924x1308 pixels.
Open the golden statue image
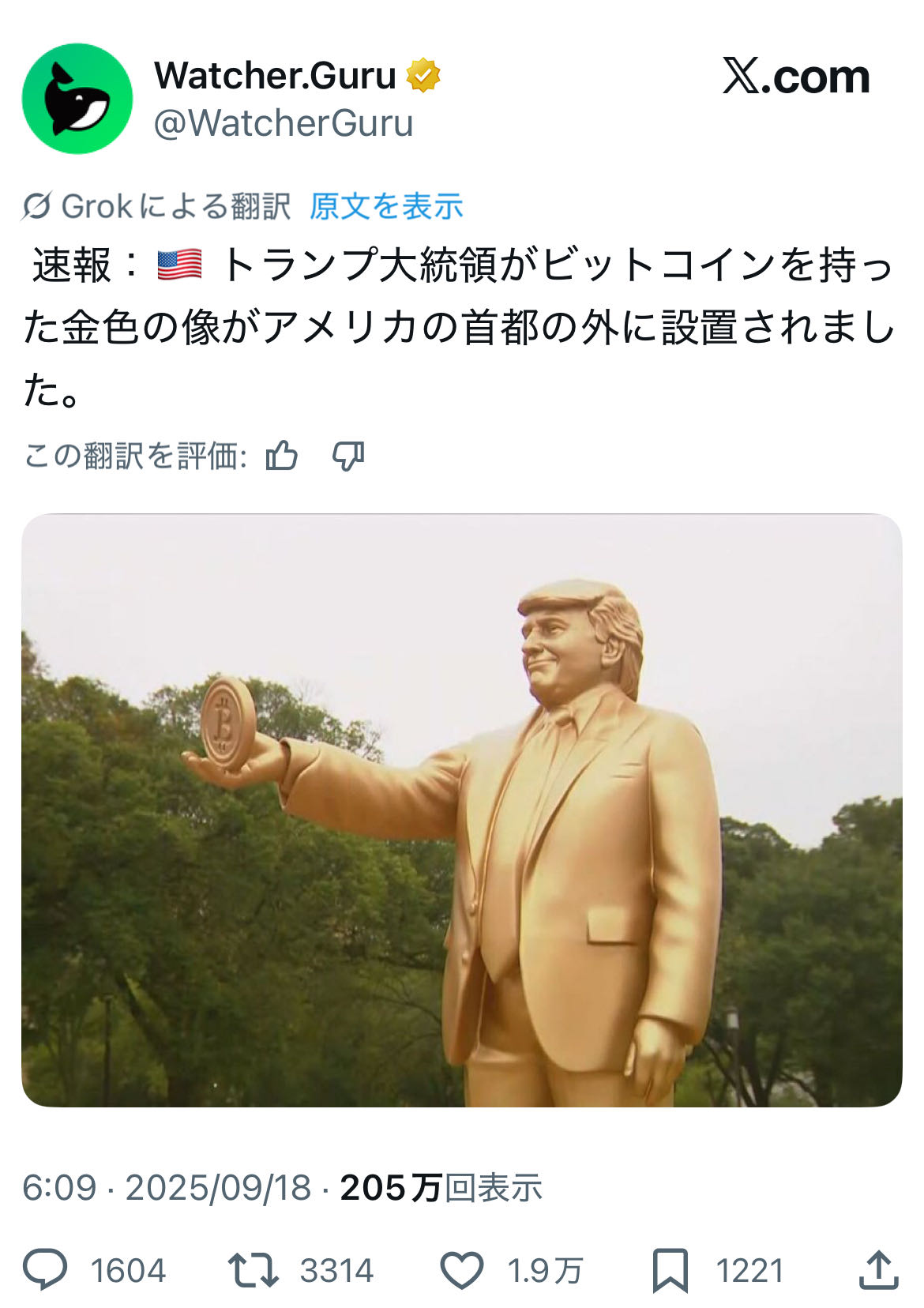coord(462,810)
